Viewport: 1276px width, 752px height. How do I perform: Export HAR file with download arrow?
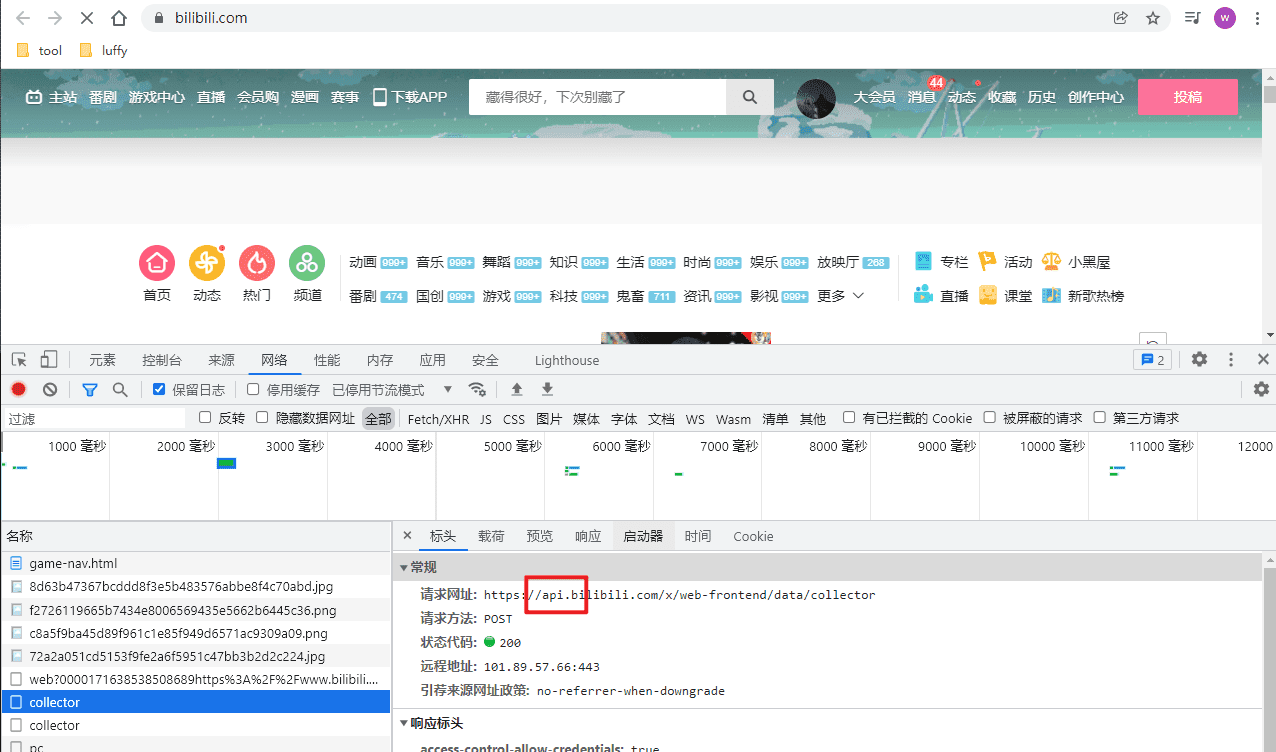click(547, 389)
